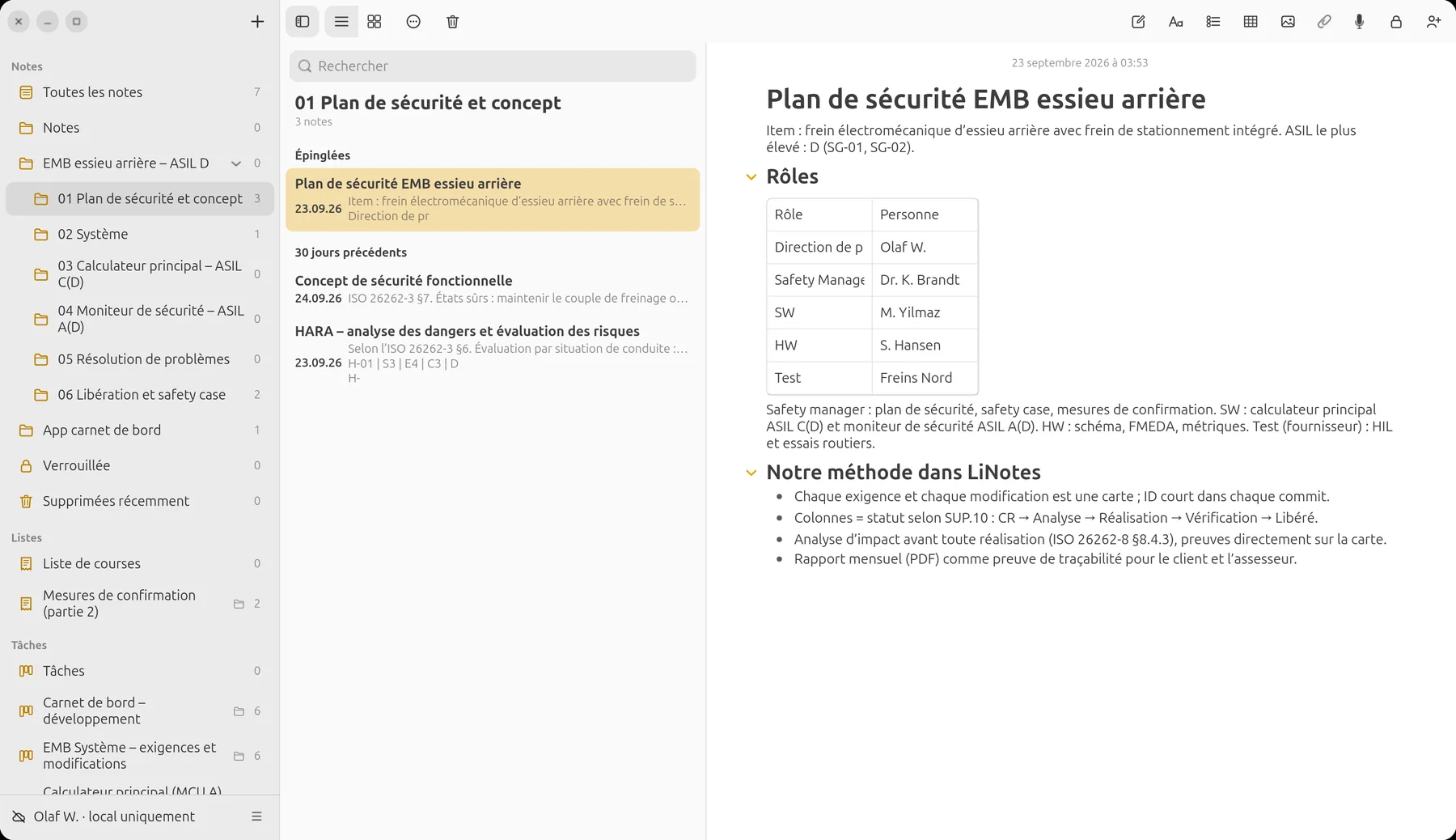The width and height of the screenshot is (1456, 840).
Task: Collapse the Rôles section
Action: tap(751, 176)
